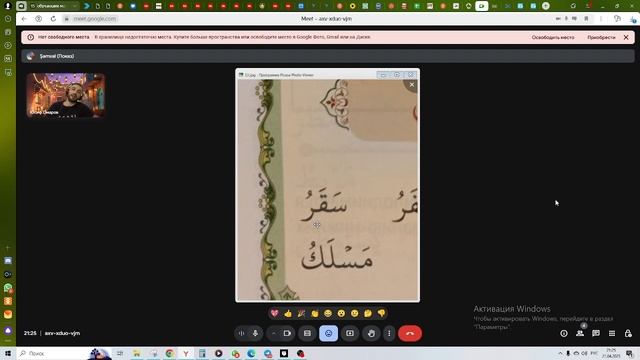
Task: Mute the microphone in Meet
Action: (255, 333)
